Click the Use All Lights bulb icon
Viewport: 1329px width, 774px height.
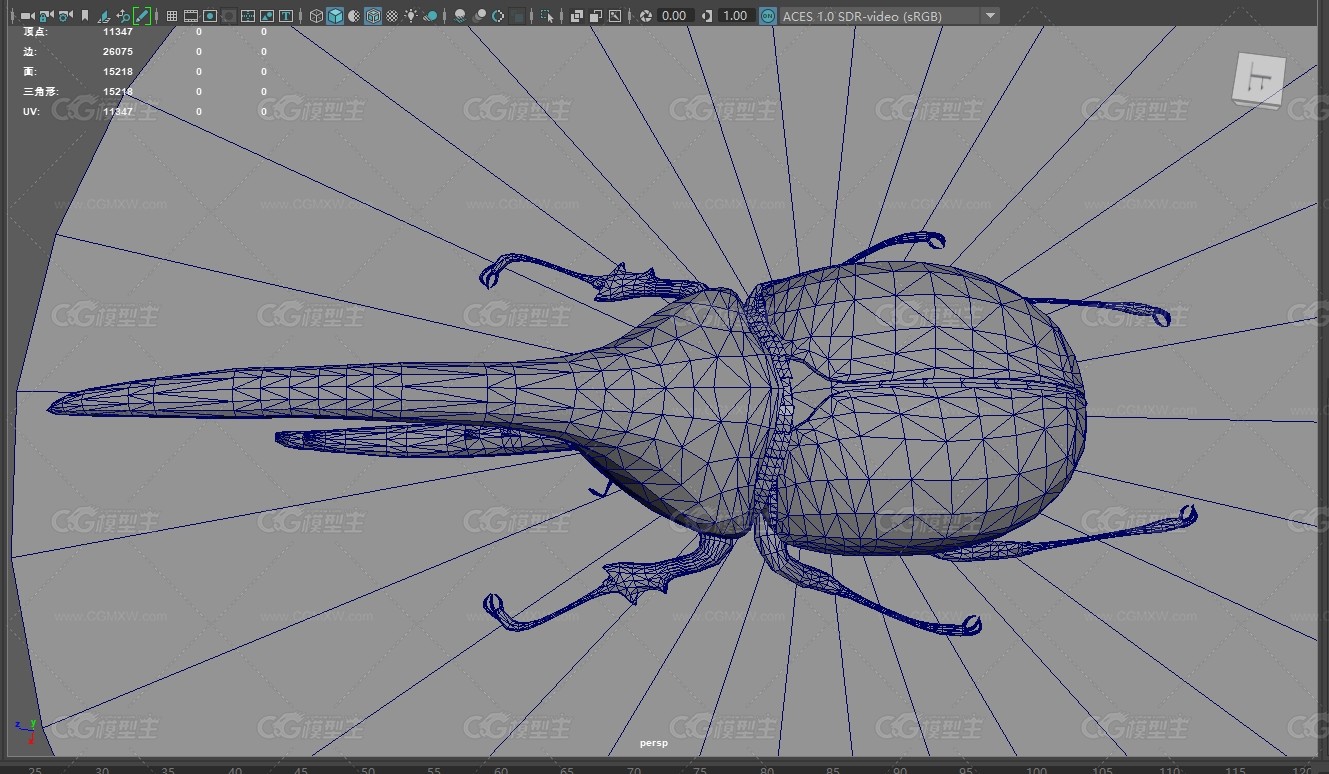(x=411, y=16)
